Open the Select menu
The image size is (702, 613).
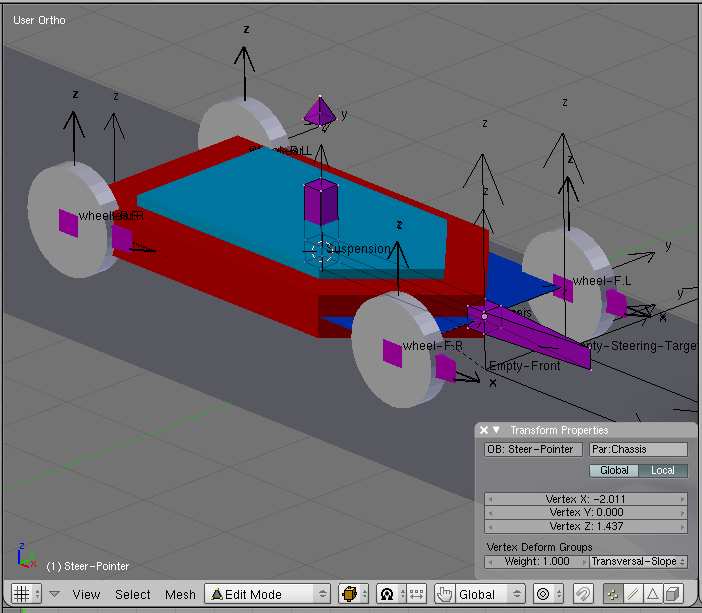click(x=133, y=594)
